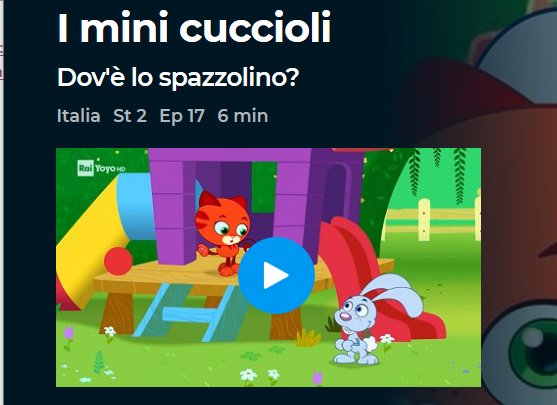557x405 pixels.
Task: Click the white triangle inside the play button
Action: click(x=275, y=275)
